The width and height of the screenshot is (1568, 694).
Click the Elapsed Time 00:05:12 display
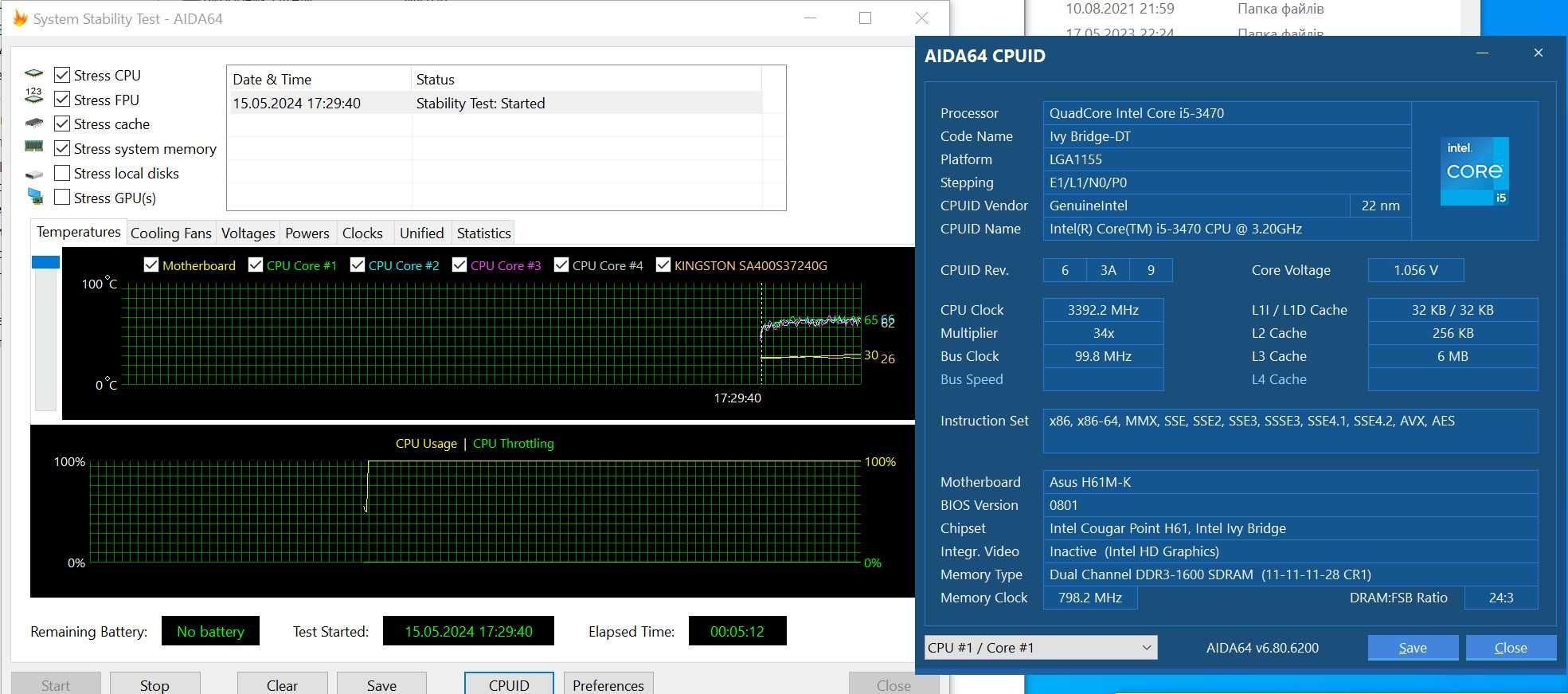737,631
